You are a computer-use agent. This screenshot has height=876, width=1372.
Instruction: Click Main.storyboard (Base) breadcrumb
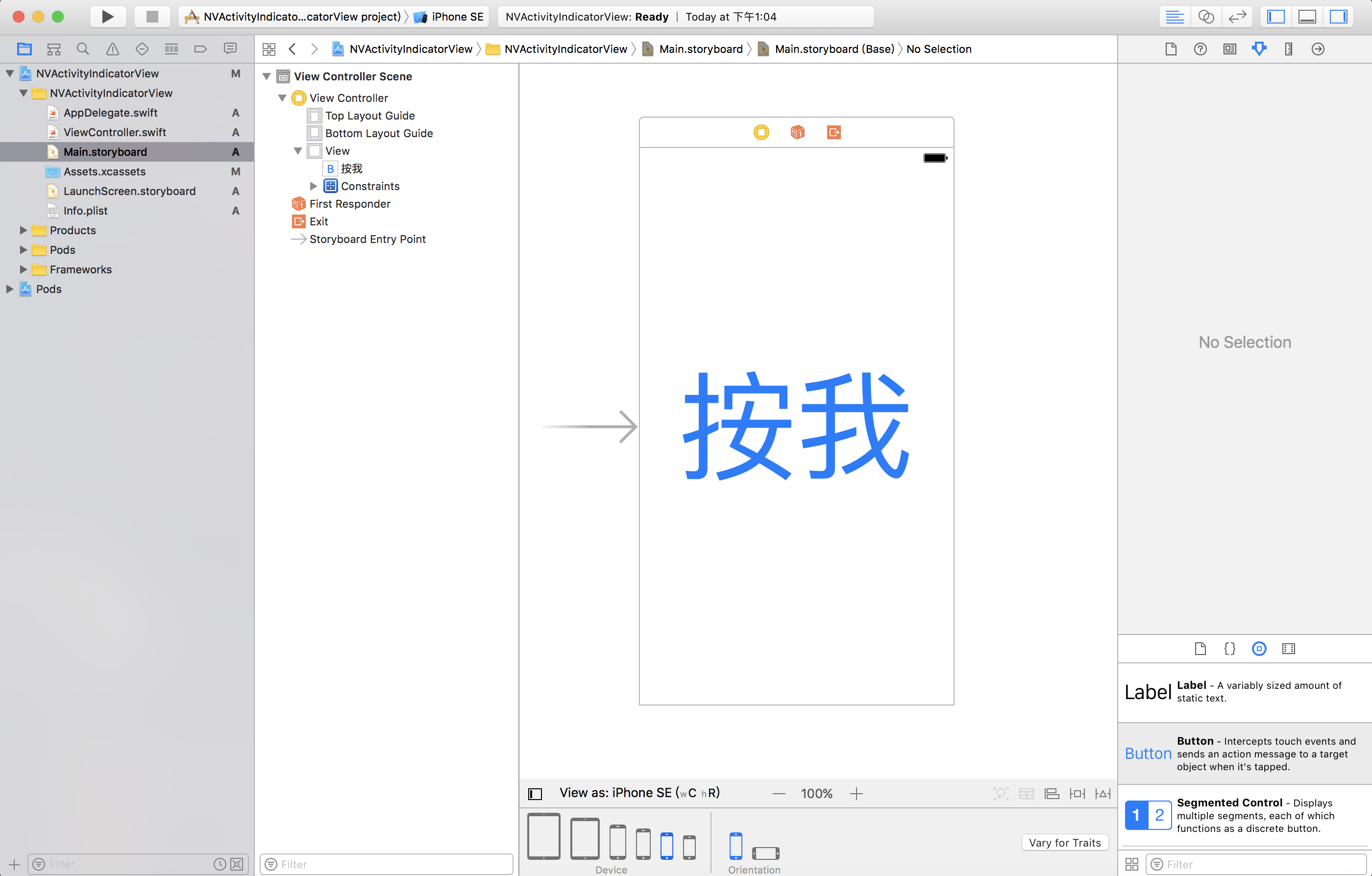coord(826,49)
